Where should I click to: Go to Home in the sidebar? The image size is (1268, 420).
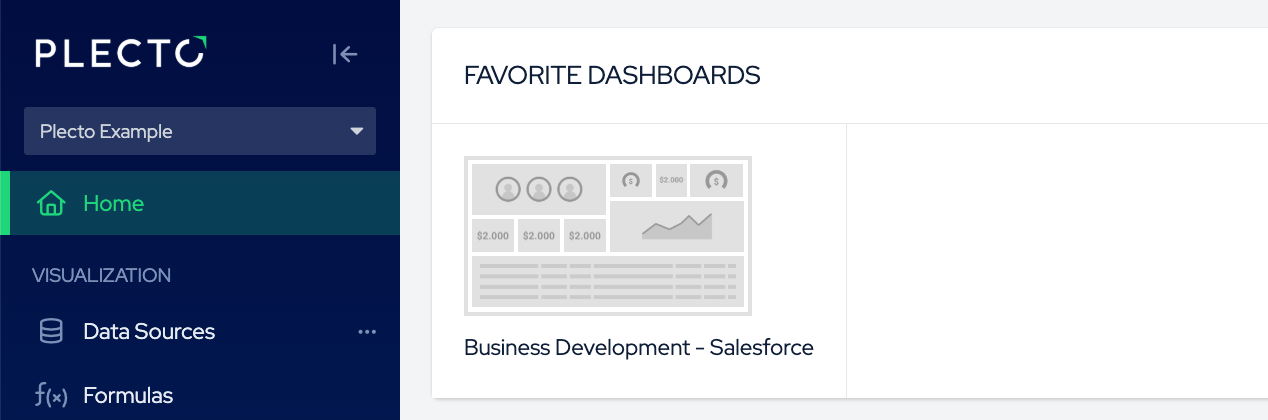click(114, 204)
